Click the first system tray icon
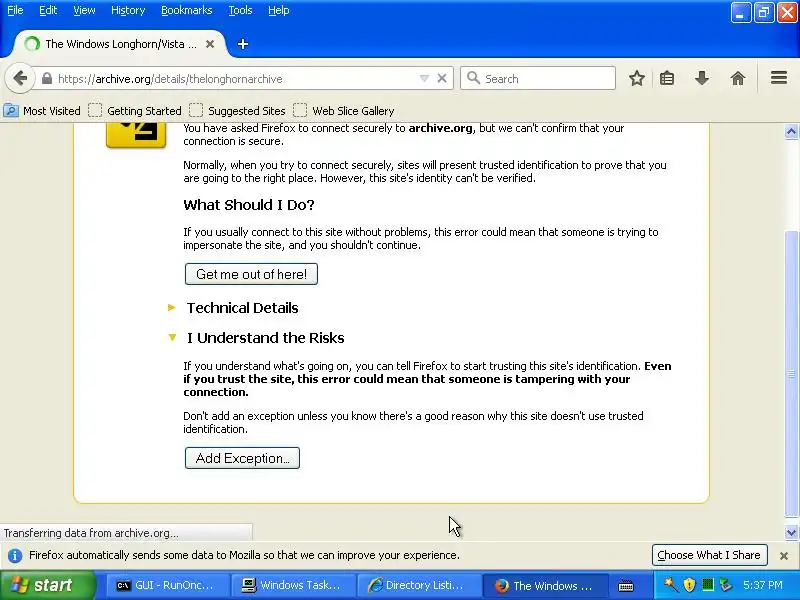Image resolution: width=800 pixels, height=600 pixels. tap(671, 585)
